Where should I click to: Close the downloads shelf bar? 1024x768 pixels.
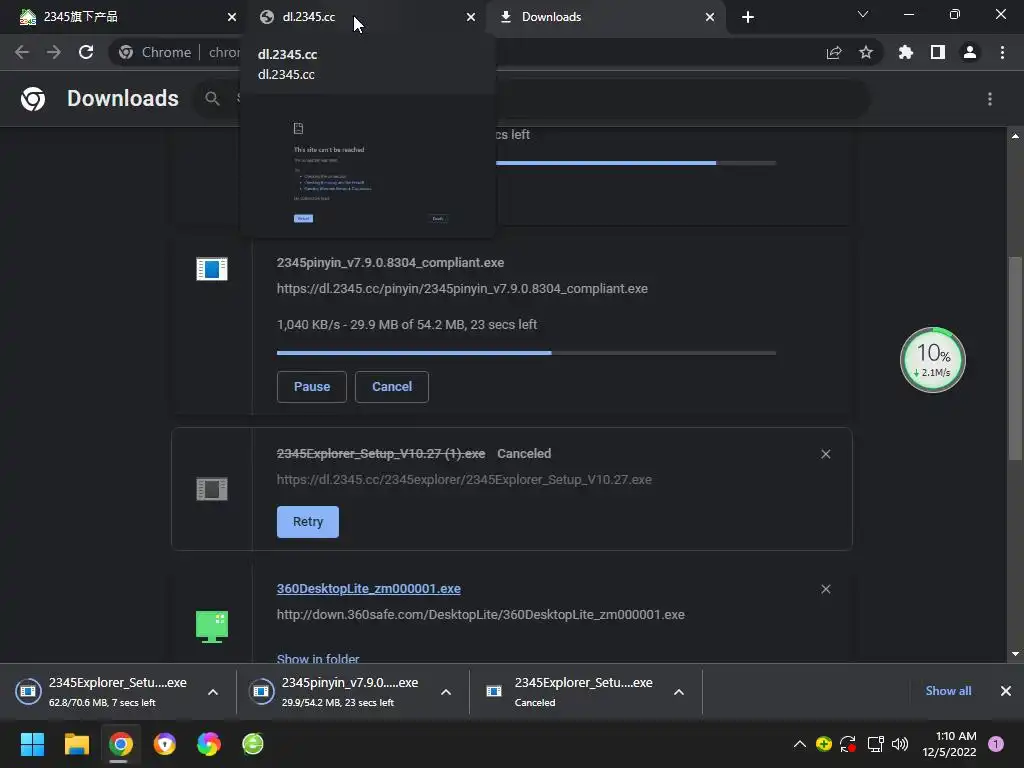pos(1006,691)
